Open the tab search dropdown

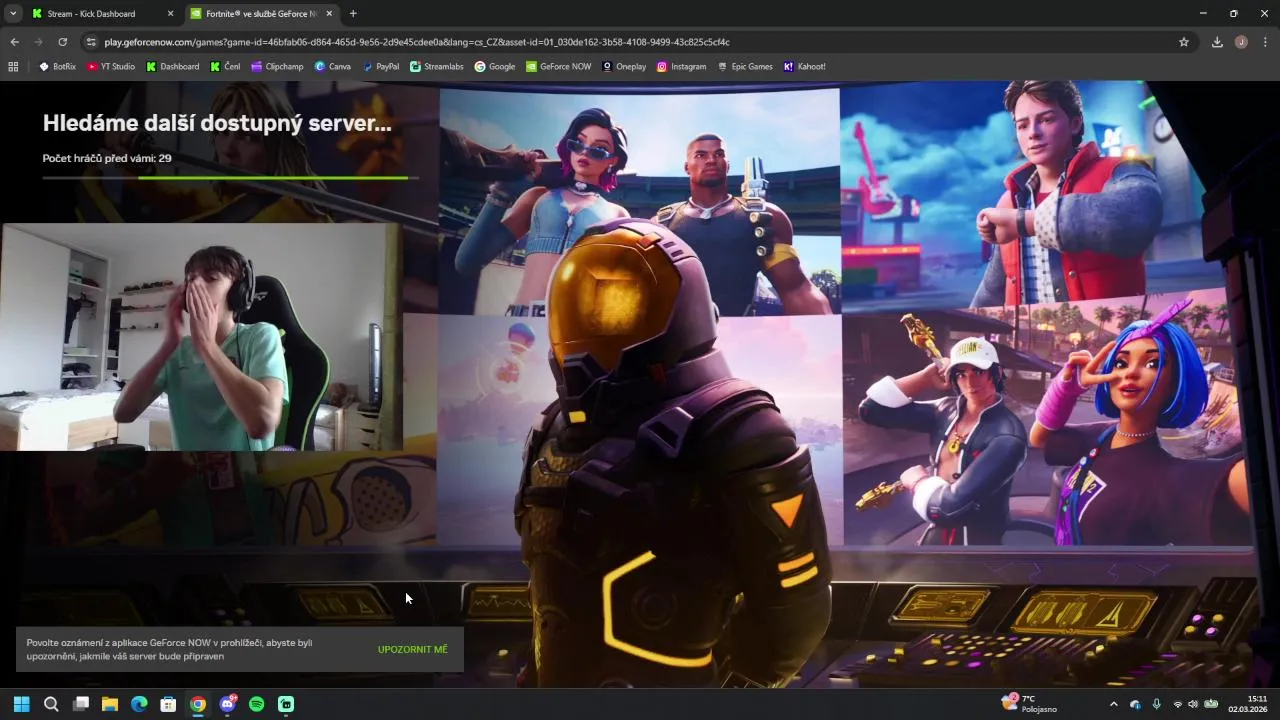tap(13, 14)
